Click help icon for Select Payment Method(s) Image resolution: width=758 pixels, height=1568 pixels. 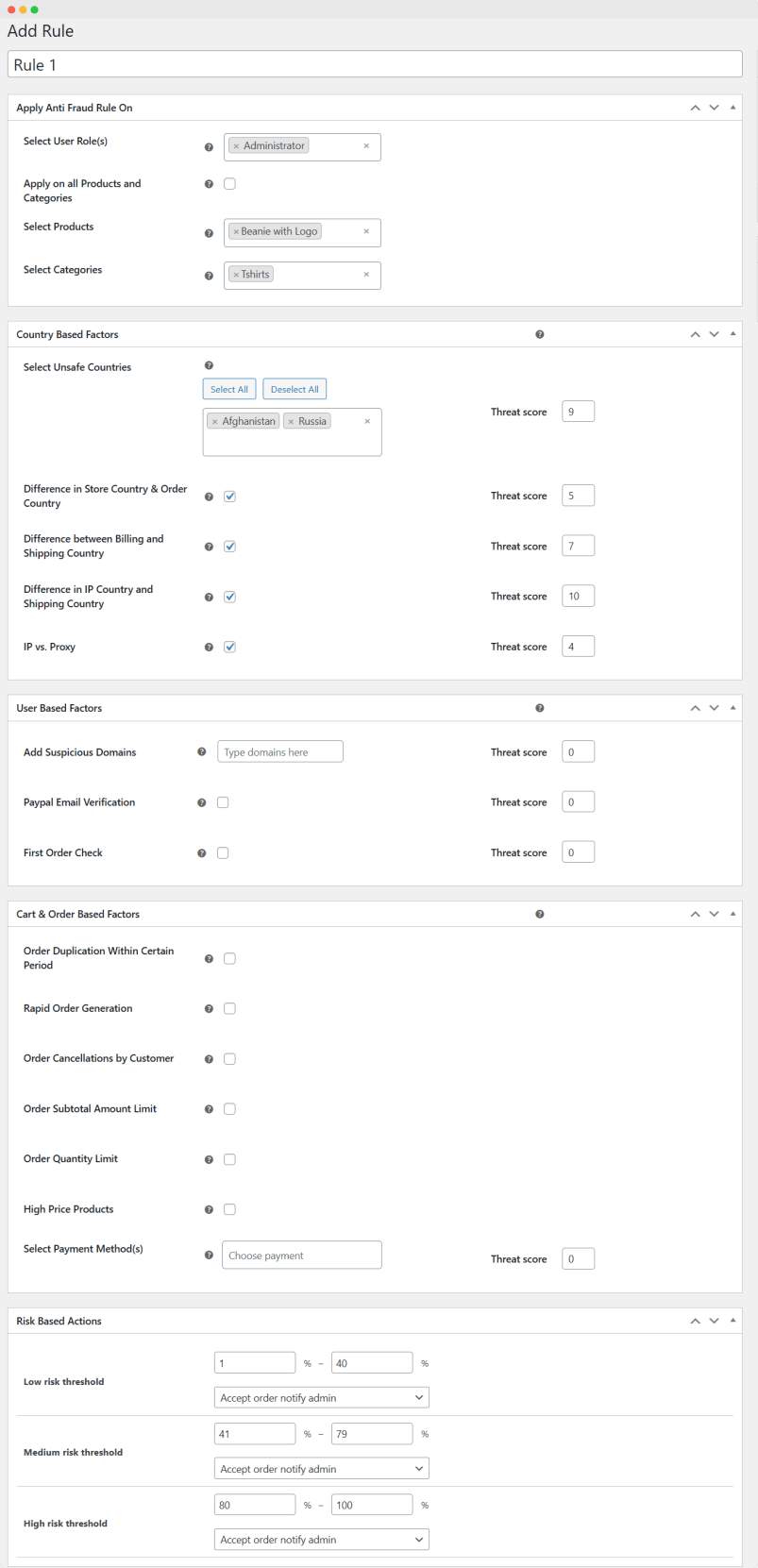pos(209,1256)
